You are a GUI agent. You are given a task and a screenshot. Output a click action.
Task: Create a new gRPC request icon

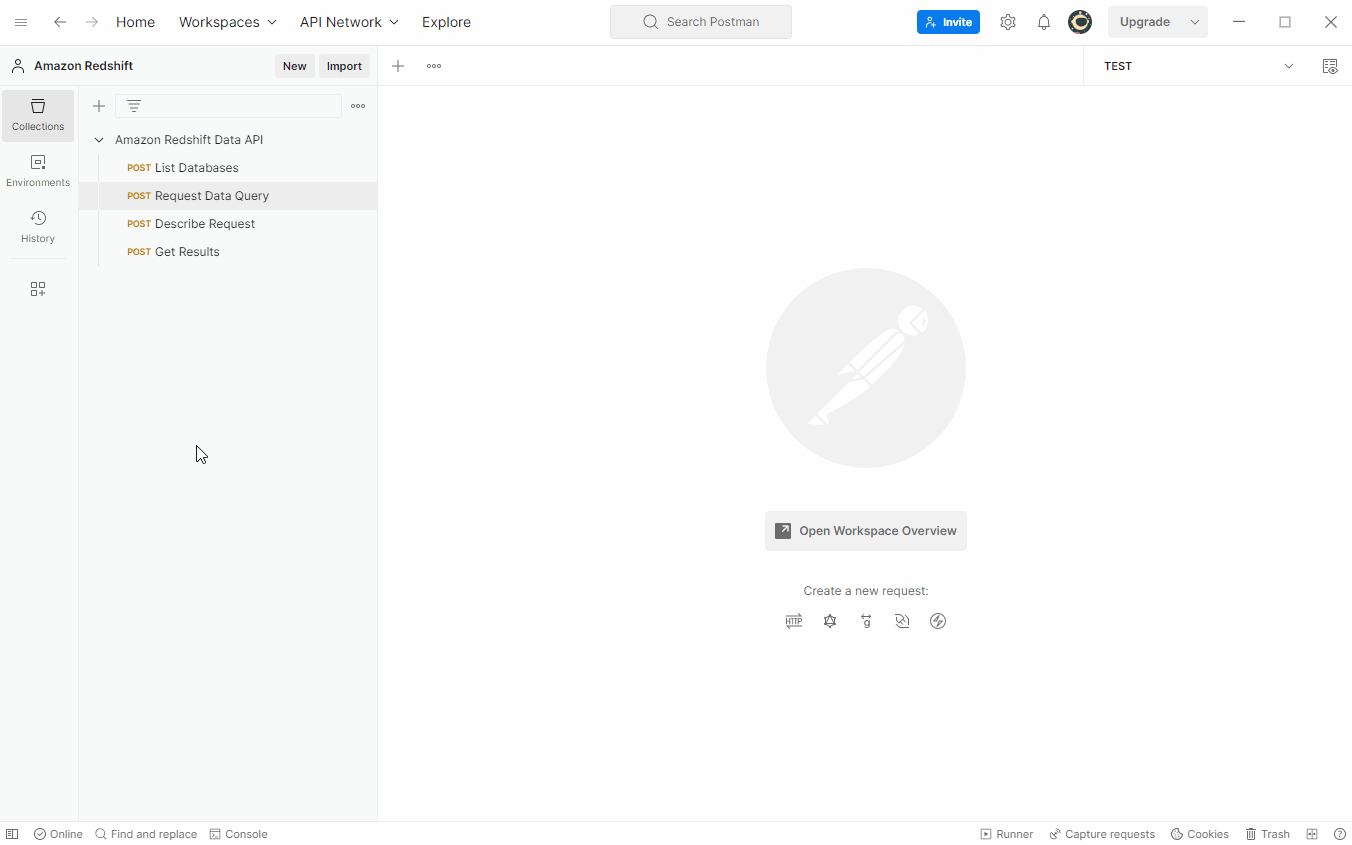coord(866,621)
